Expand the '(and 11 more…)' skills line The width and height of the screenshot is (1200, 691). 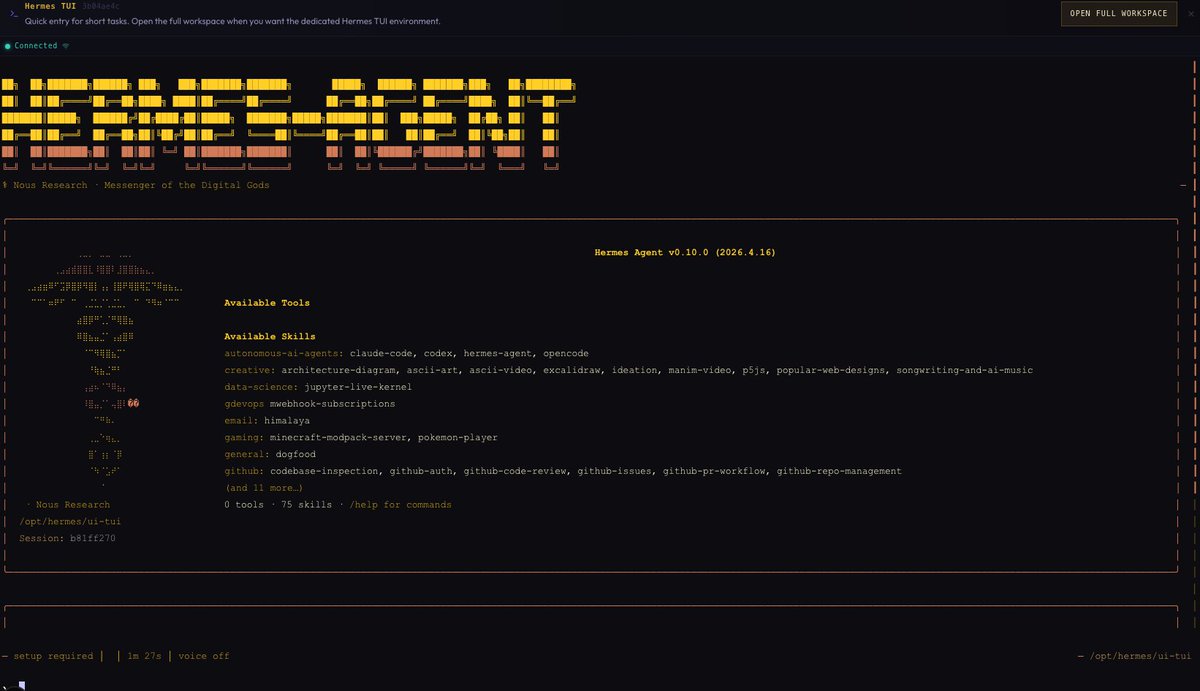coord(264,488)
